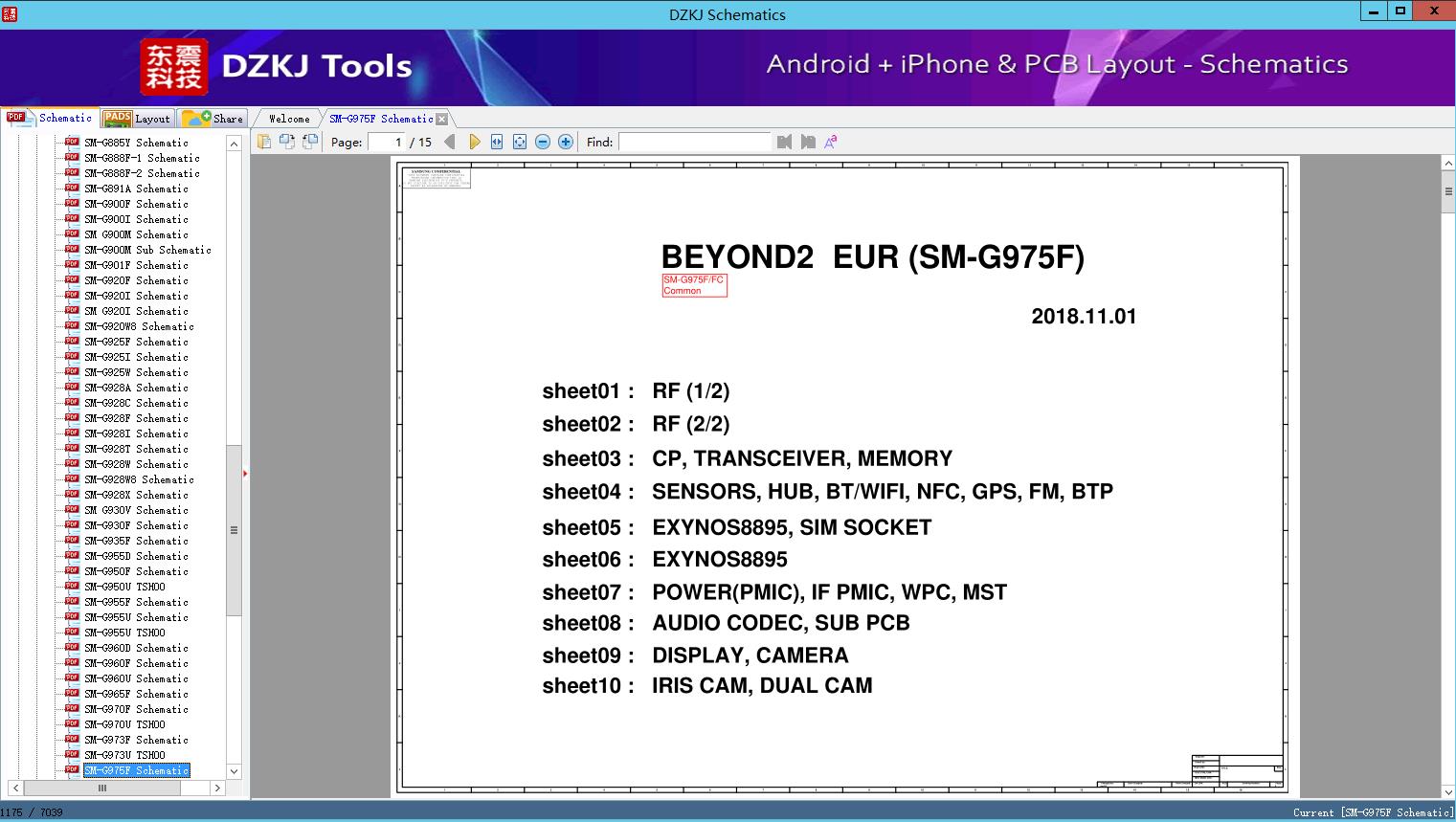Select SM-G960D Schematic entry
1456x822 pixels.
pos(136,648)
